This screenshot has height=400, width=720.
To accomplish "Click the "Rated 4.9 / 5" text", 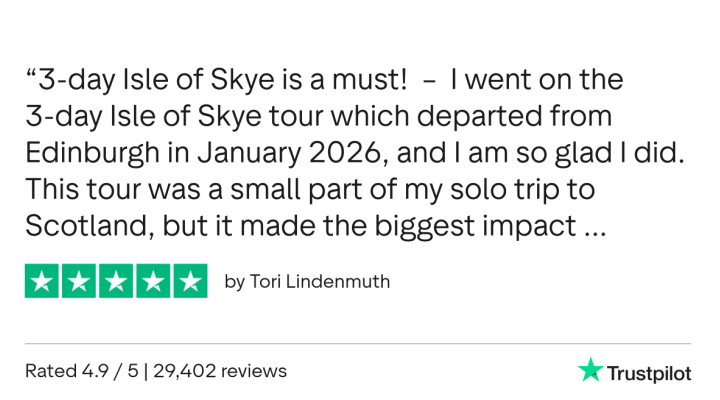I will (82, 371).
